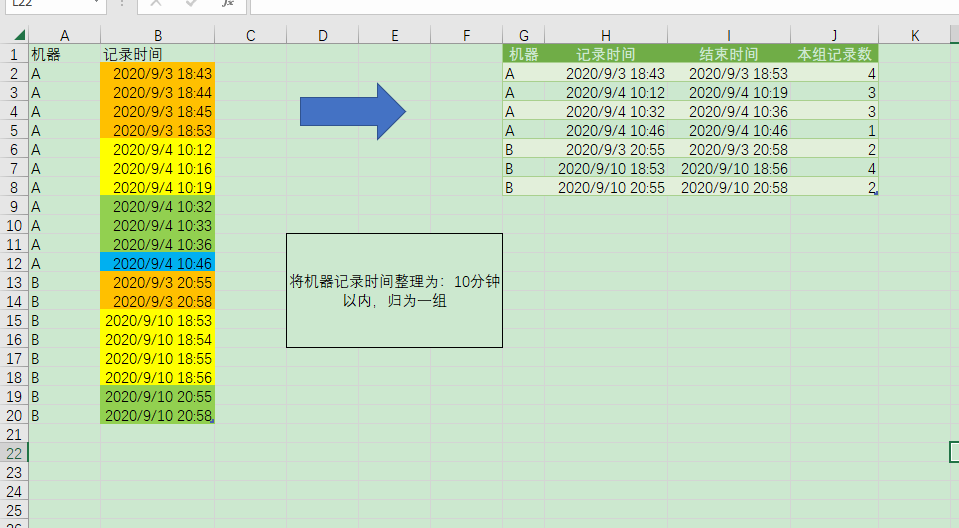
Task: Click cell B3 with 2020/9/3 18:44
Action: (x=158, y=92)
